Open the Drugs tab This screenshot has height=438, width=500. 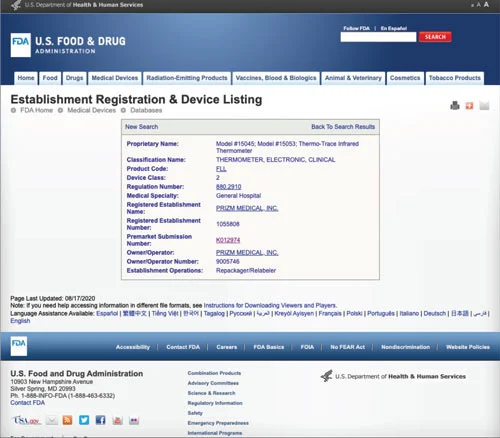click(x=74, y=78)
